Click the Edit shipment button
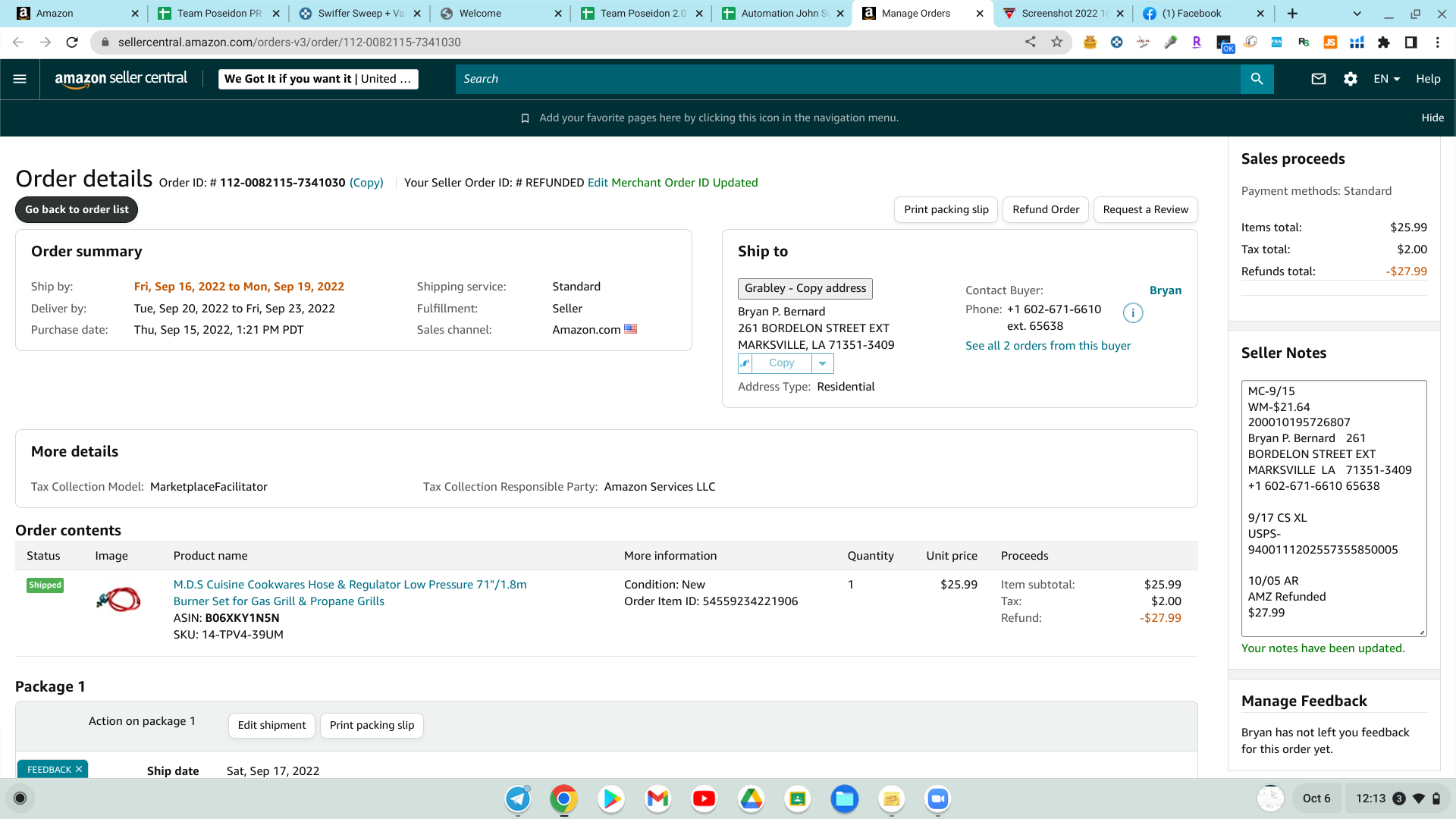Screen dimensions: 1456x819 coord(271,726)
